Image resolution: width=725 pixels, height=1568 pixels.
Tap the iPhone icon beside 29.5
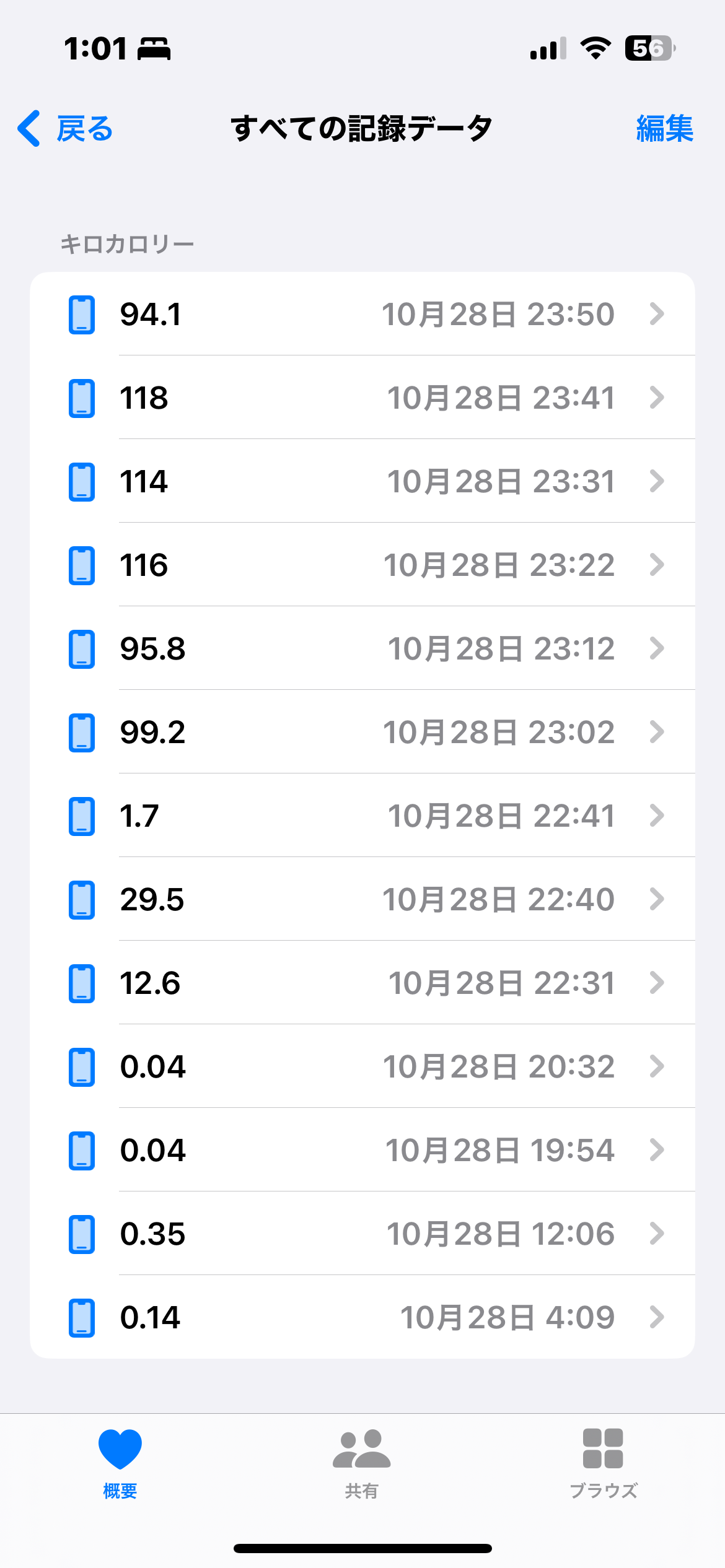pyautogui.click(x=81, y=900)
